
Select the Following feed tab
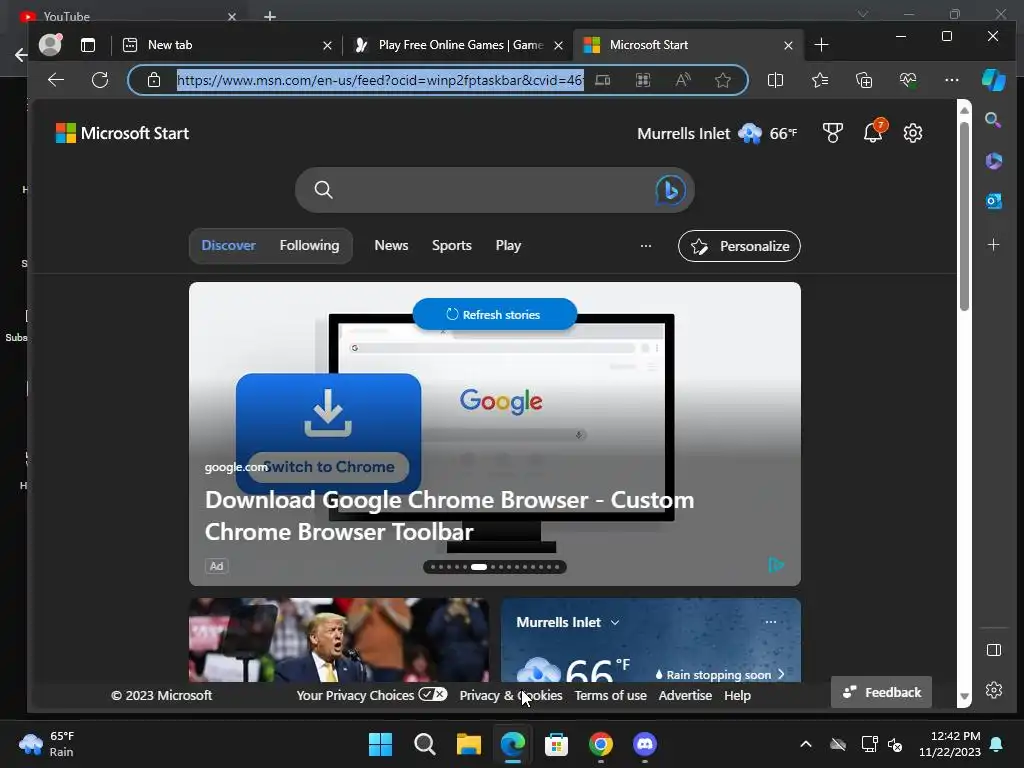310,246
